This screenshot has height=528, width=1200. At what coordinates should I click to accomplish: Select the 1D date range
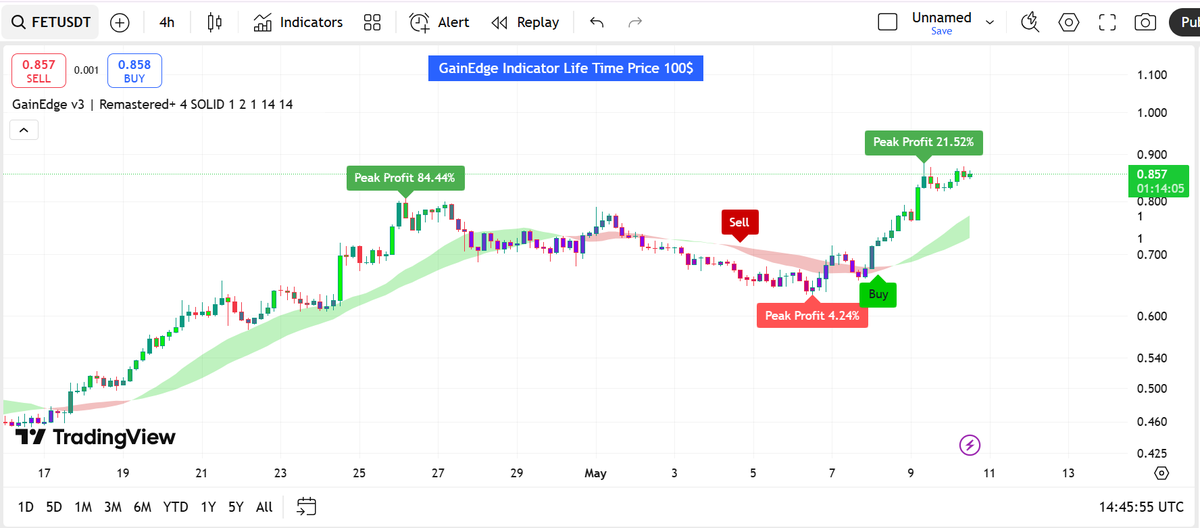coord(26,507)
